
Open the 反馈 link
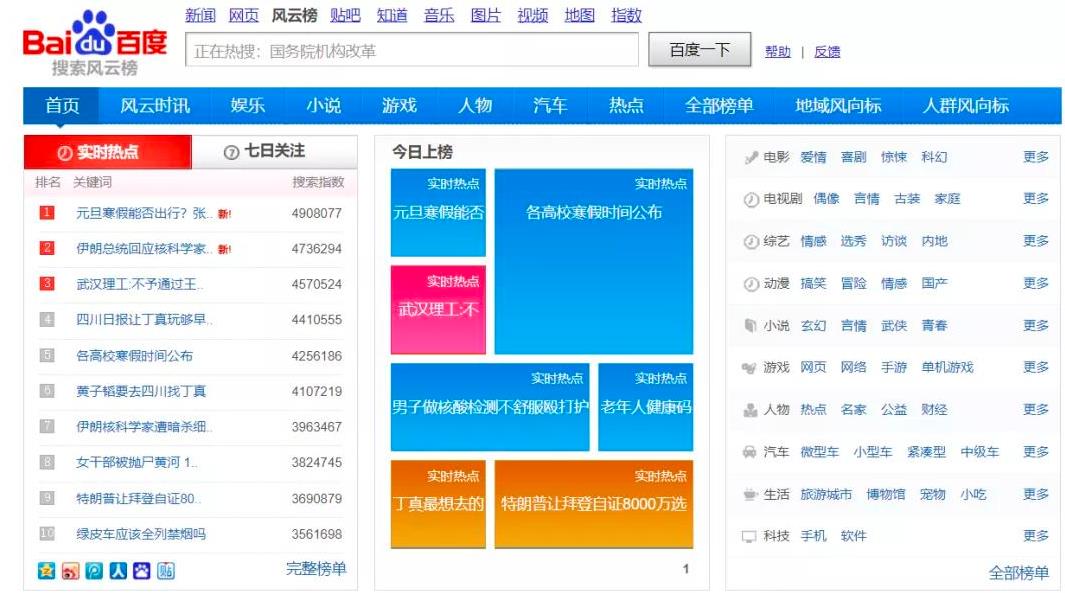(x=827, y=52)
